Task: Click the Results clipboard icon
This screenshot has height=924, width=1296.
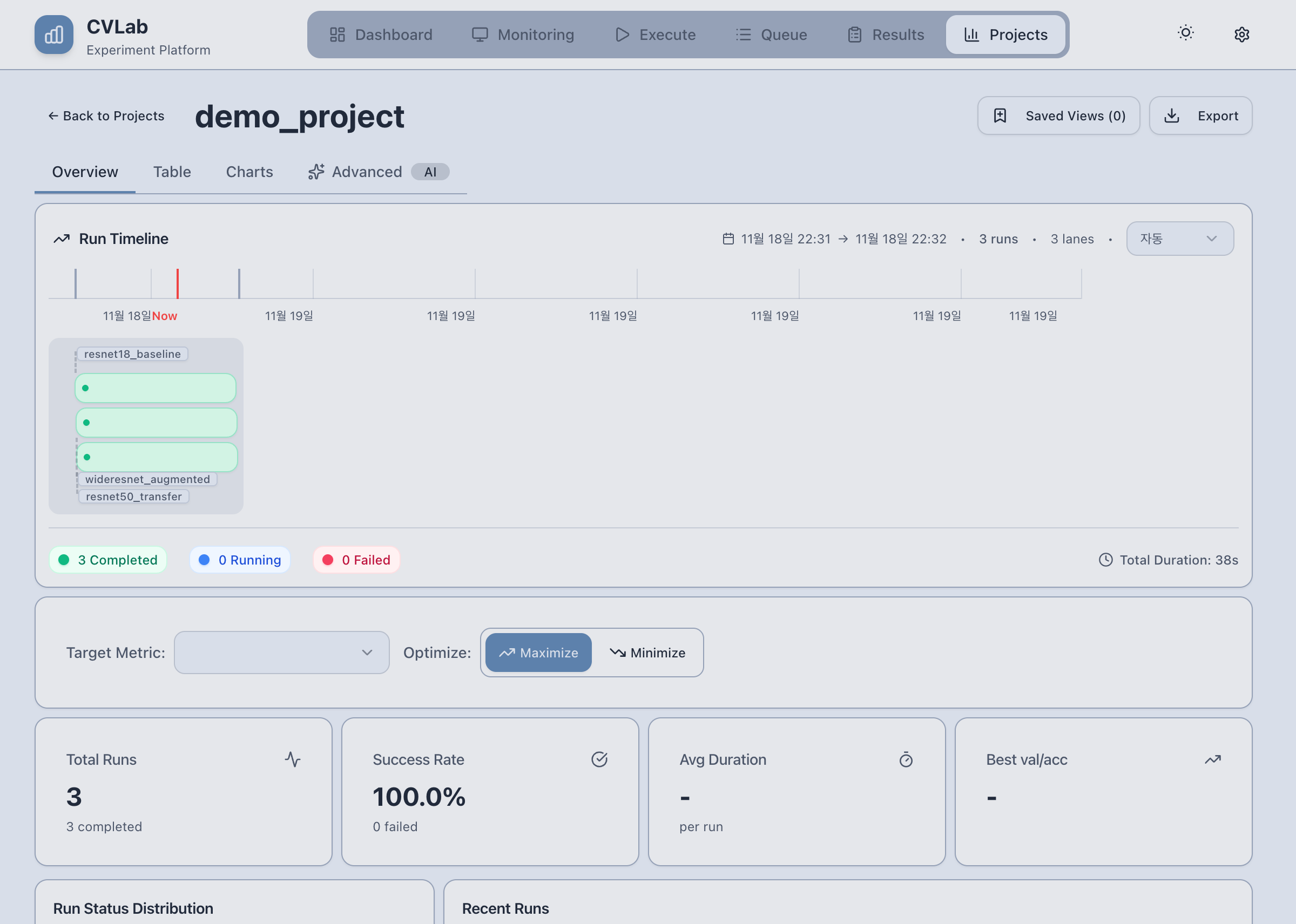Action: 854,35
